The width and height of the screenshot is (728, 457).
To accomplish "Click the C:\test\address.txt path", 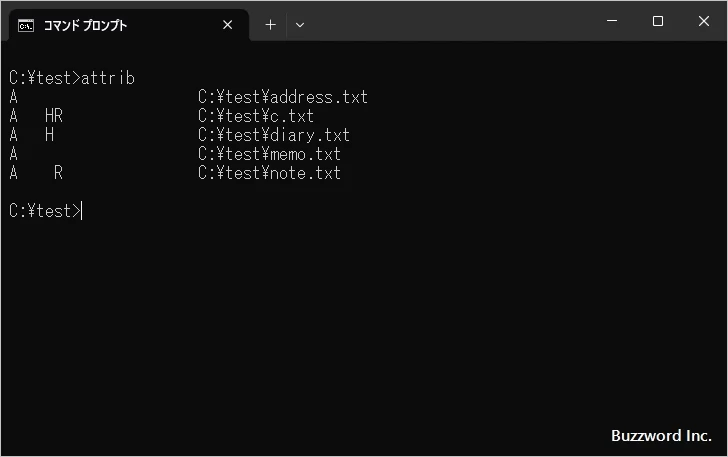I will (x=283, y=97).
